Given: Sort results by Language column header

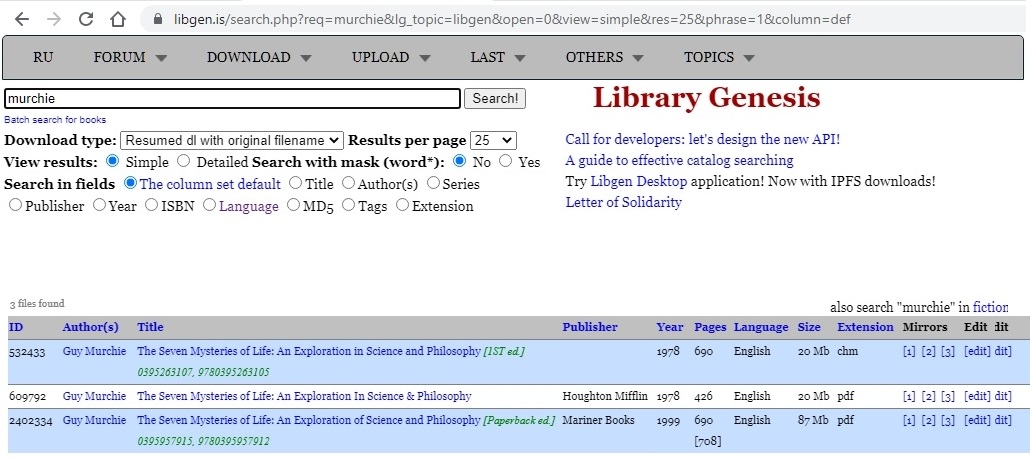Looking at the screenshot, I should [761, 327].
